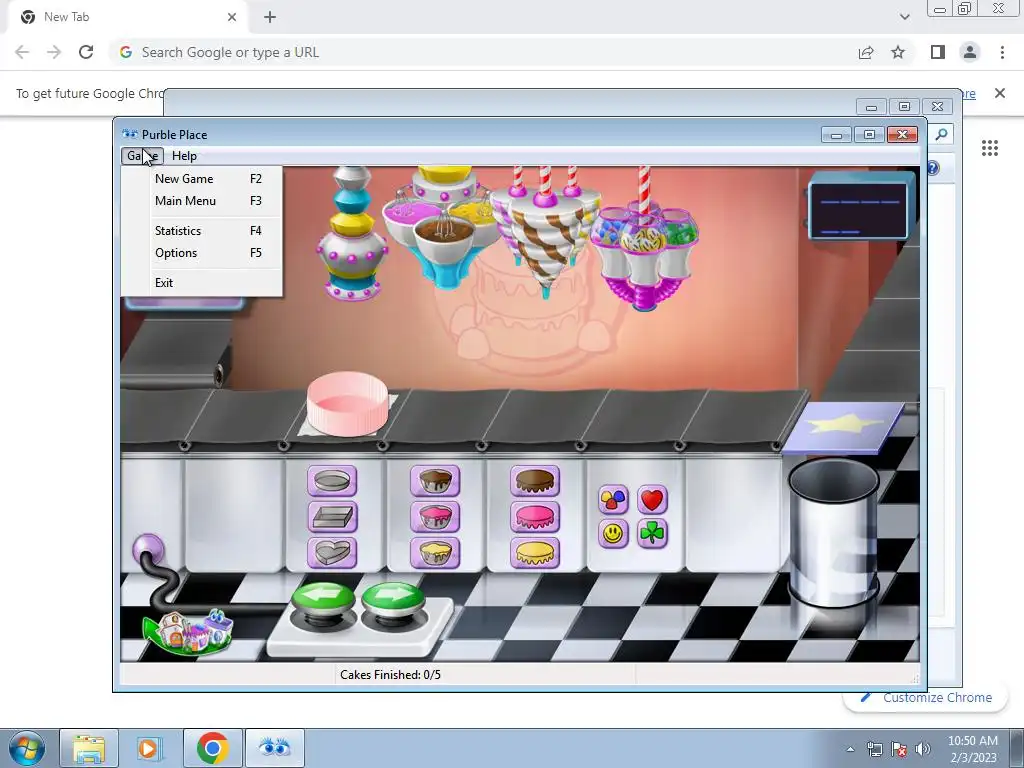Click the Cakes Finished 0/5 status text
This screenshot has width=1024, height=768.
391,675
